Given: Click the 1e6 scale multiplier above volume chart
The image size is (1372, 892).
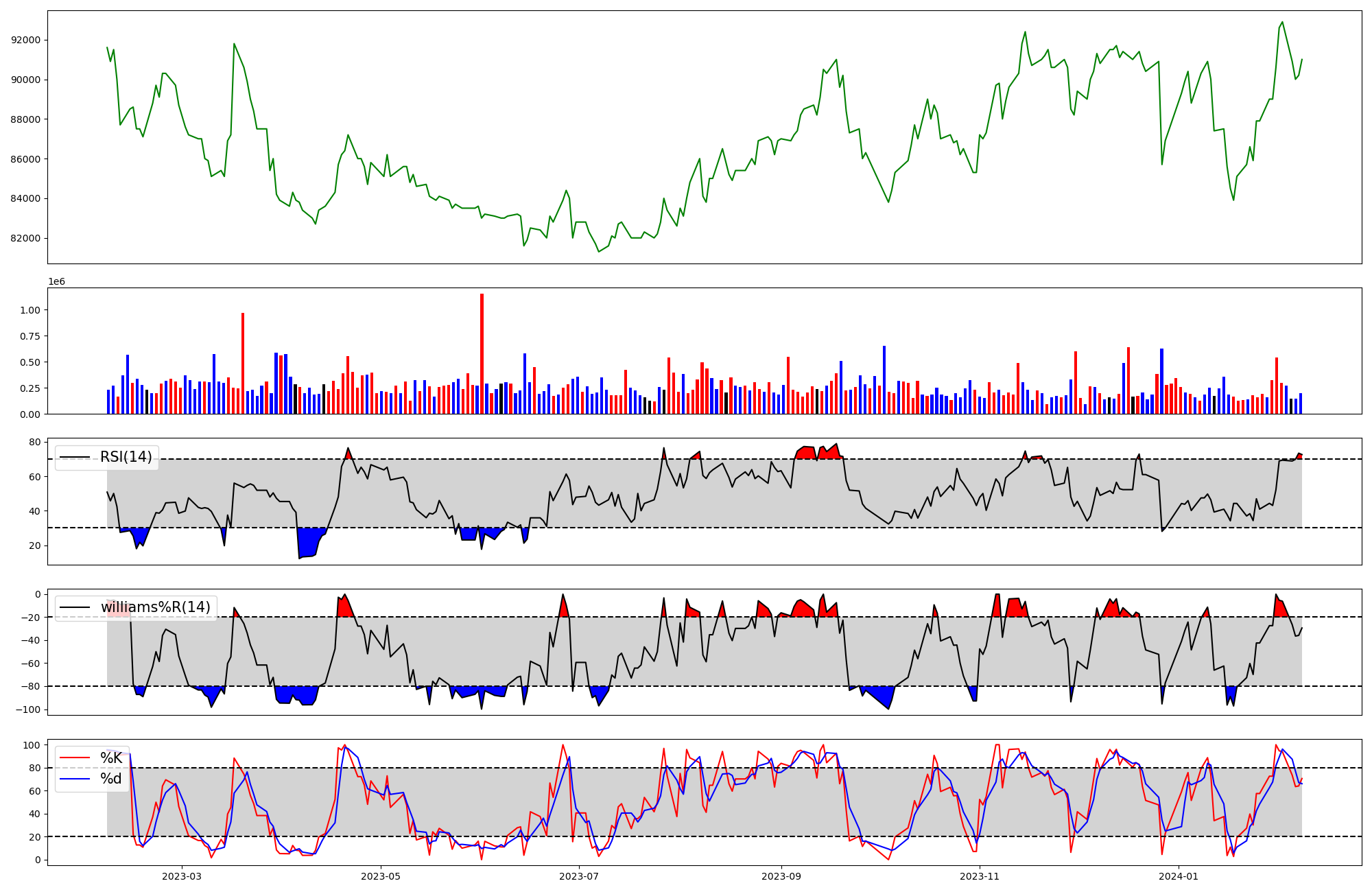Looking at the screenshot, I should tap(56, 281).
